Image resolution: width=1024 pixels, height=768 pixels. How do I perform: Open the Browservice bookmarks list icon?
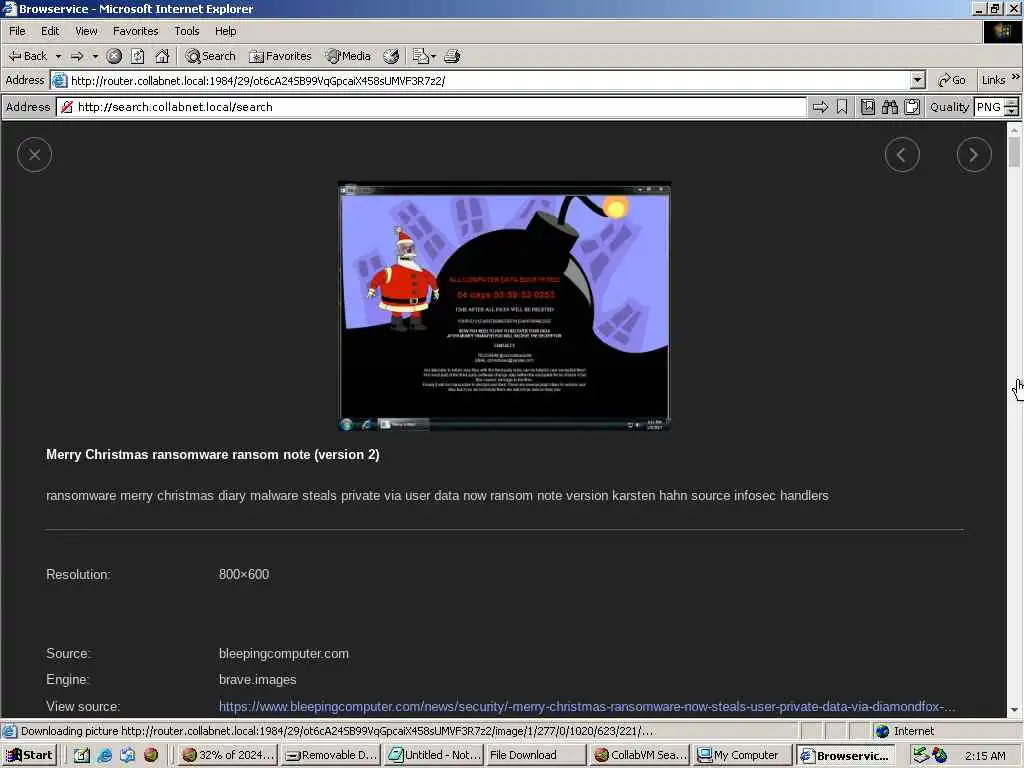pyautogui.click(x=867, y=107)
